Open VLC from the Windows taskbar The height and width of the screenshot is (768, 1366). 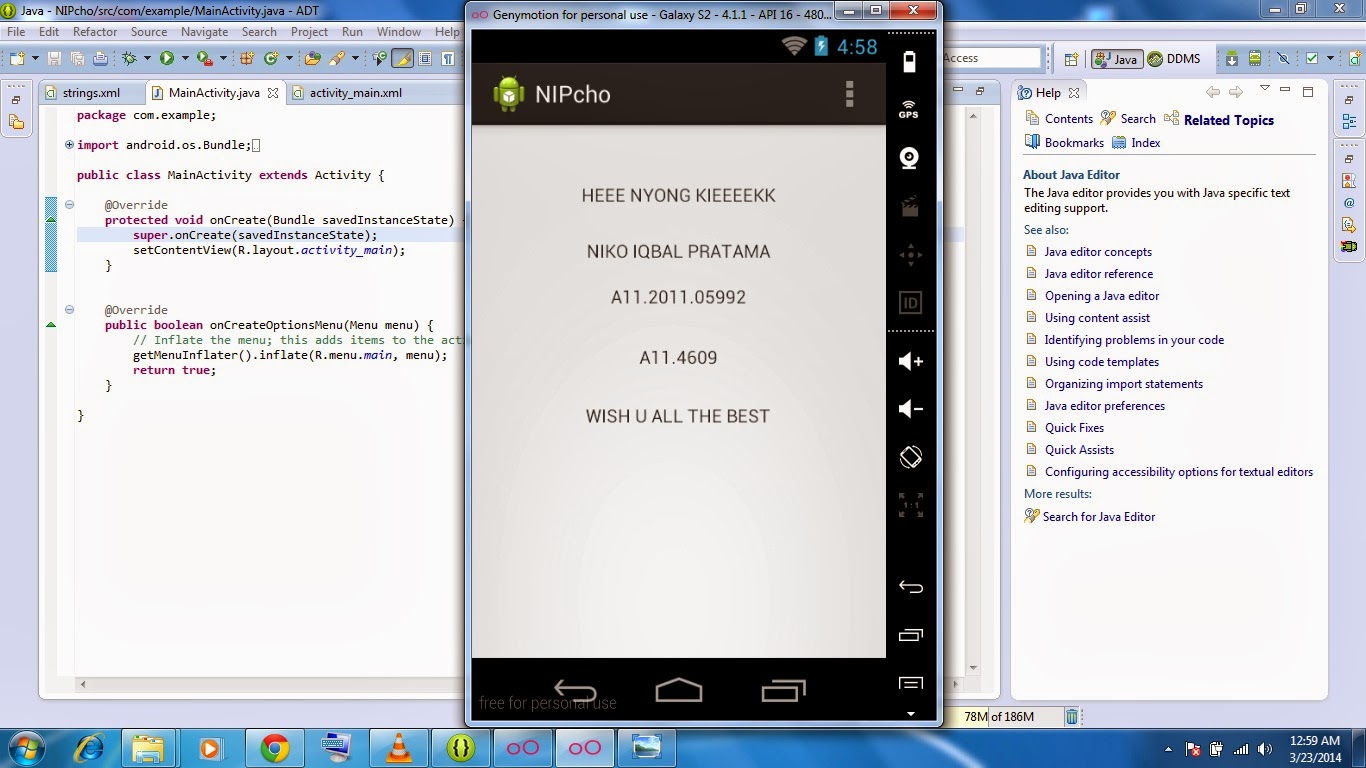pos(398,747)
